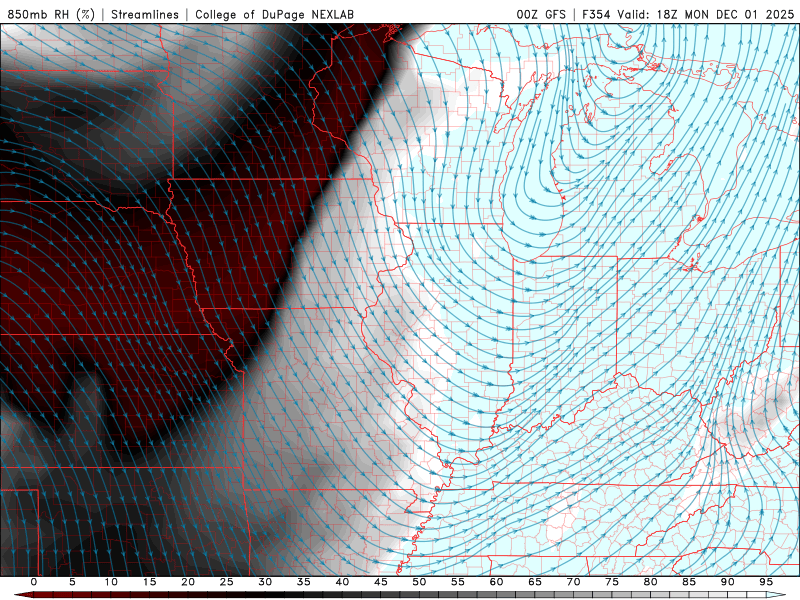This screenshot has height=600, width=800.
Task: Click the "00Z GFS" model run label
Action: coord(541,14)
